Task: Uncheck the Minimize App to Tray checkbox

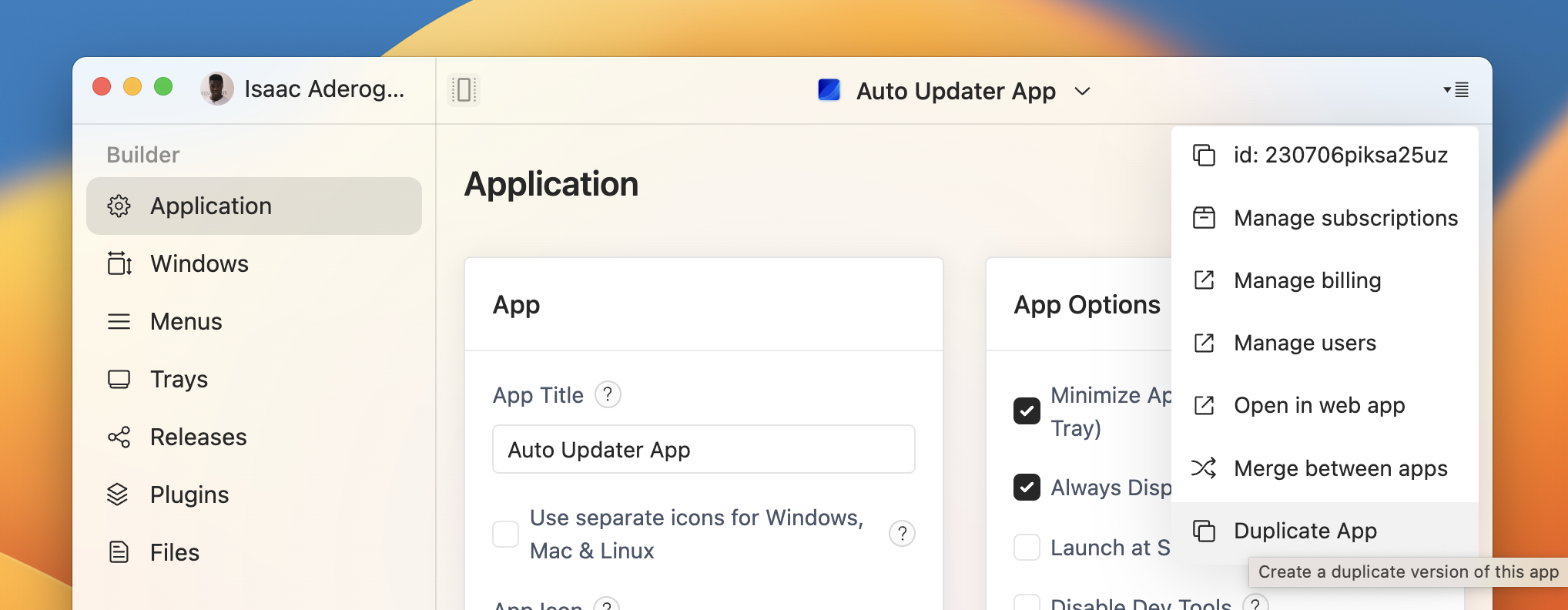Action: click(1027, 411)
